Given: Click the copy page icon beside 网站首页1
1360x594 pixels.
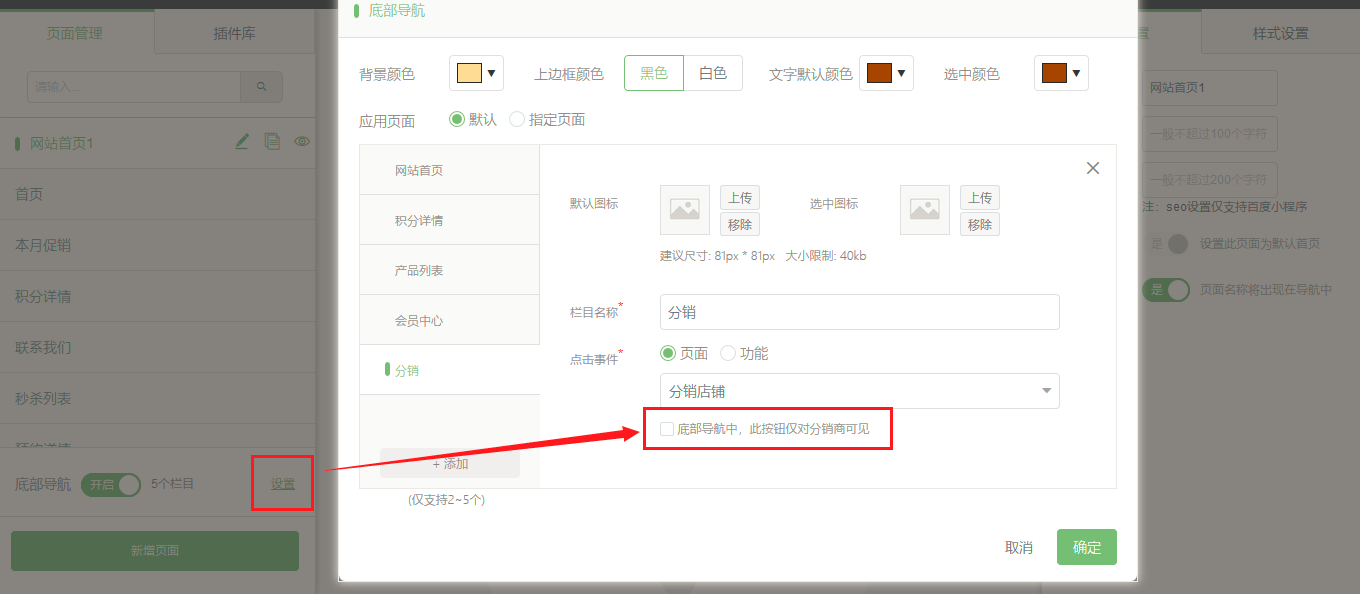Looking at the screenshot, I should 272,142.
